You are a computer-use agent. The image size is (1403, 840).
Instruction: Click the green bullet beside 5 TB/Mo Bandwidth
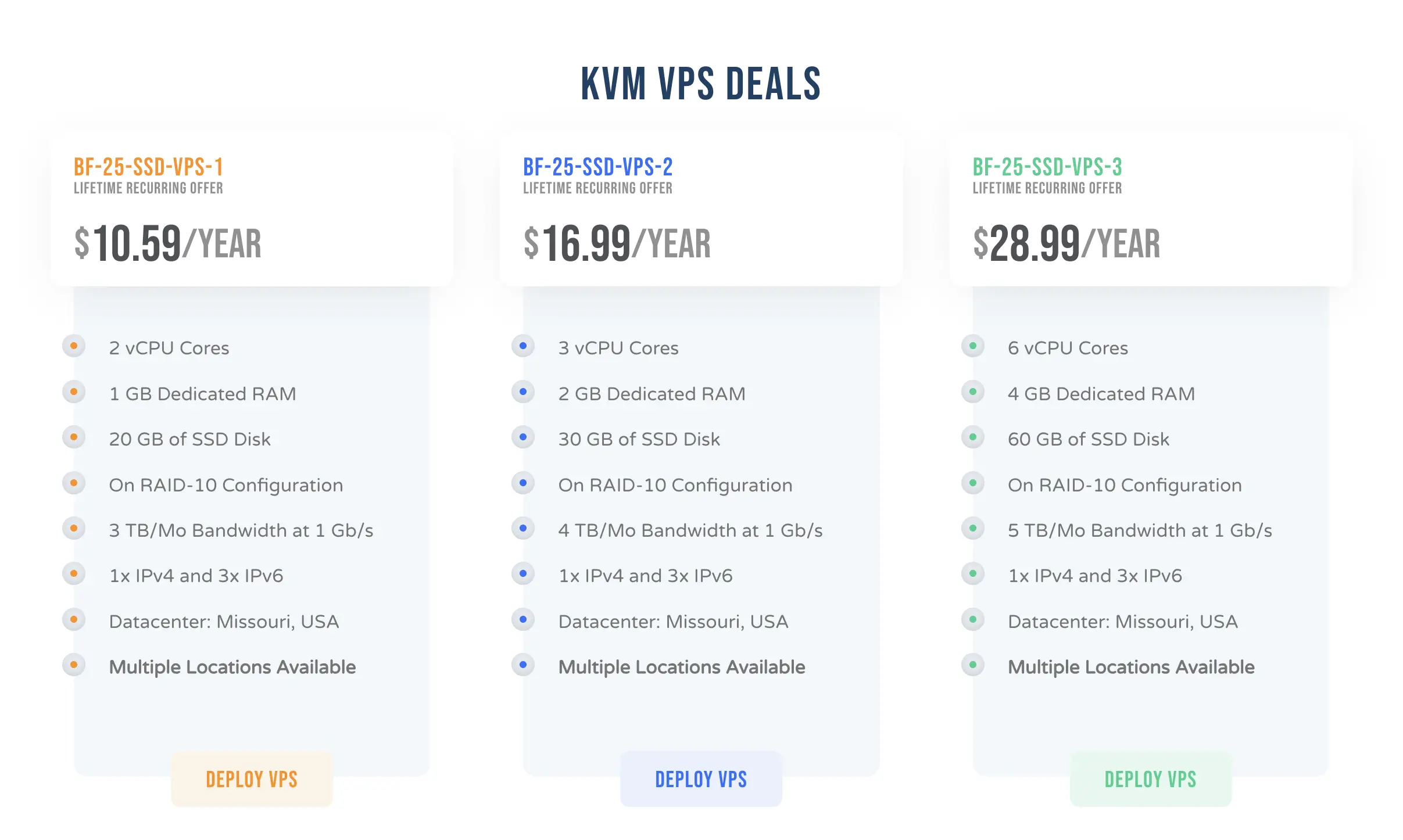click(973, 529)
